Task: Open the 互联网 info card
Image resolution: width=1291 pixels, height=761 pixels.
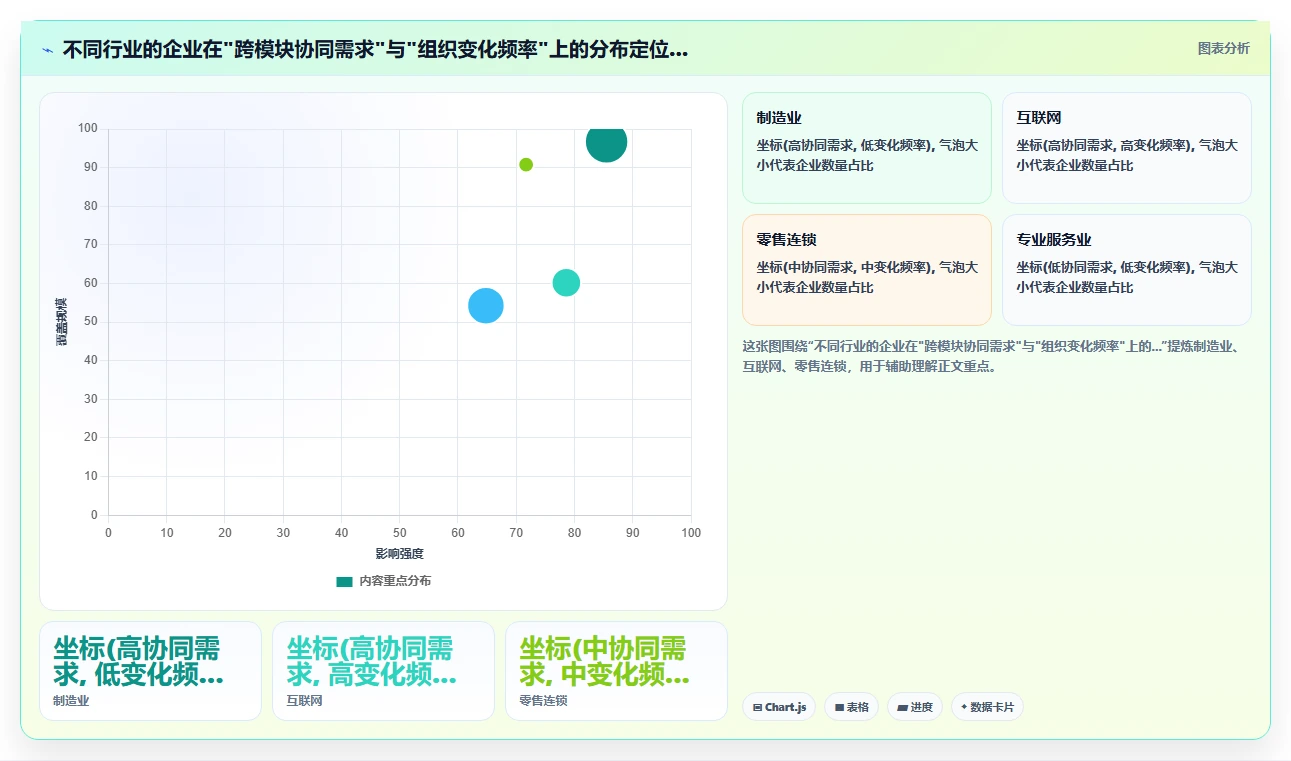Action: click(1127, 148)
